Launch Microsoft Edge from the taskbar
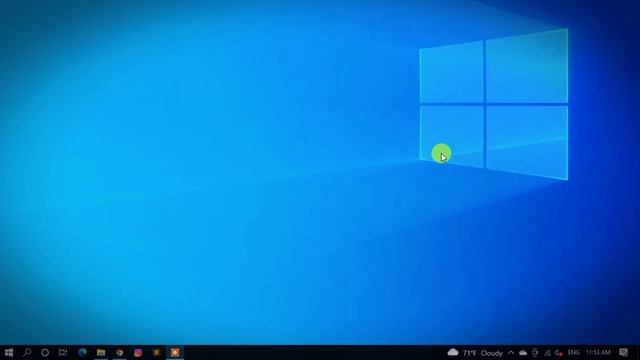This screenshot has width=640, height=360. 82,352
